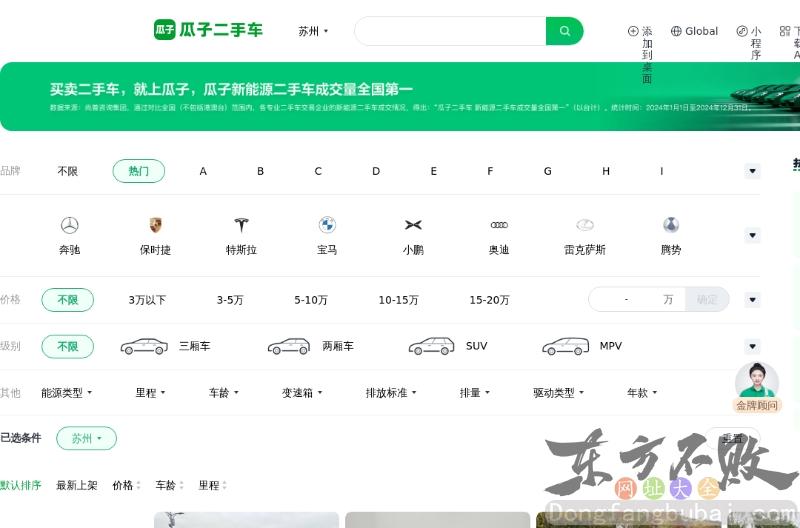The width and height of the screenshot is (800, 528).
Task: Click the Guazi used car logo
Action: coord(208,30)
